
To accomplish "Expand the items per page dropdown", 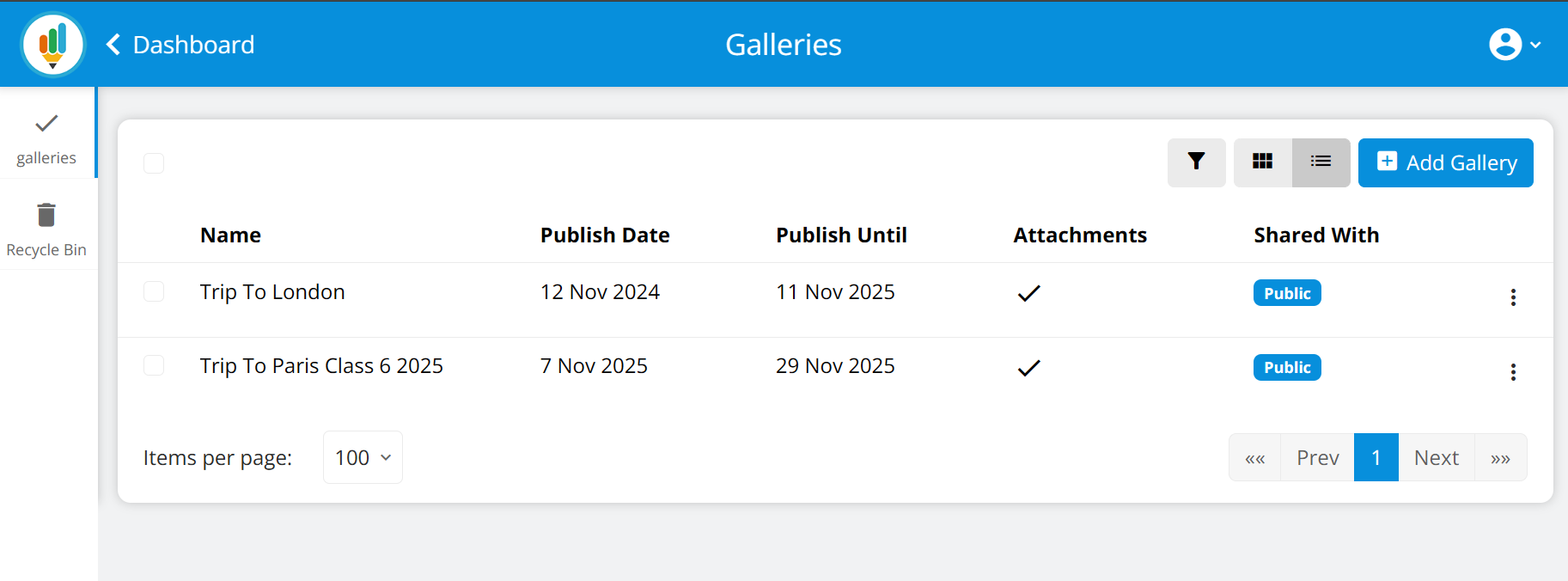I will [363, 457].
